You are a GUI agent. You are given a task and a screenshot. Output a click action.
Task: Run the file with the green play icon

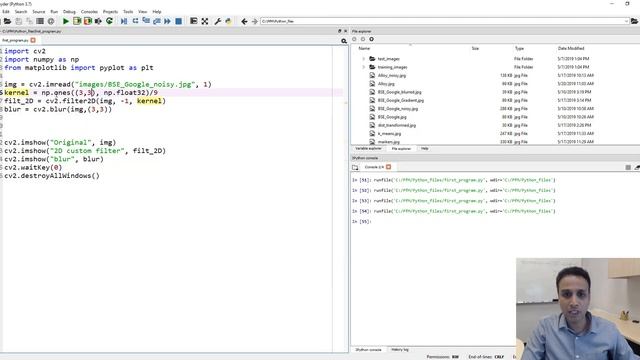click(x=66, y=21)
